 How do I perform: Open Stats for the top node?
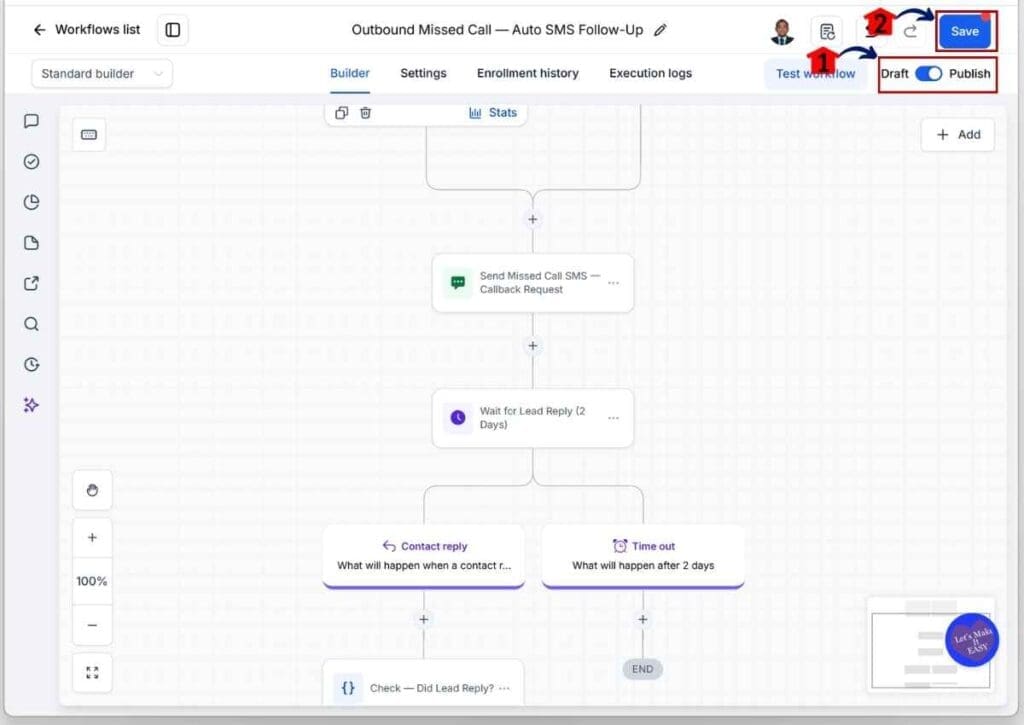[x=493, y=113]
